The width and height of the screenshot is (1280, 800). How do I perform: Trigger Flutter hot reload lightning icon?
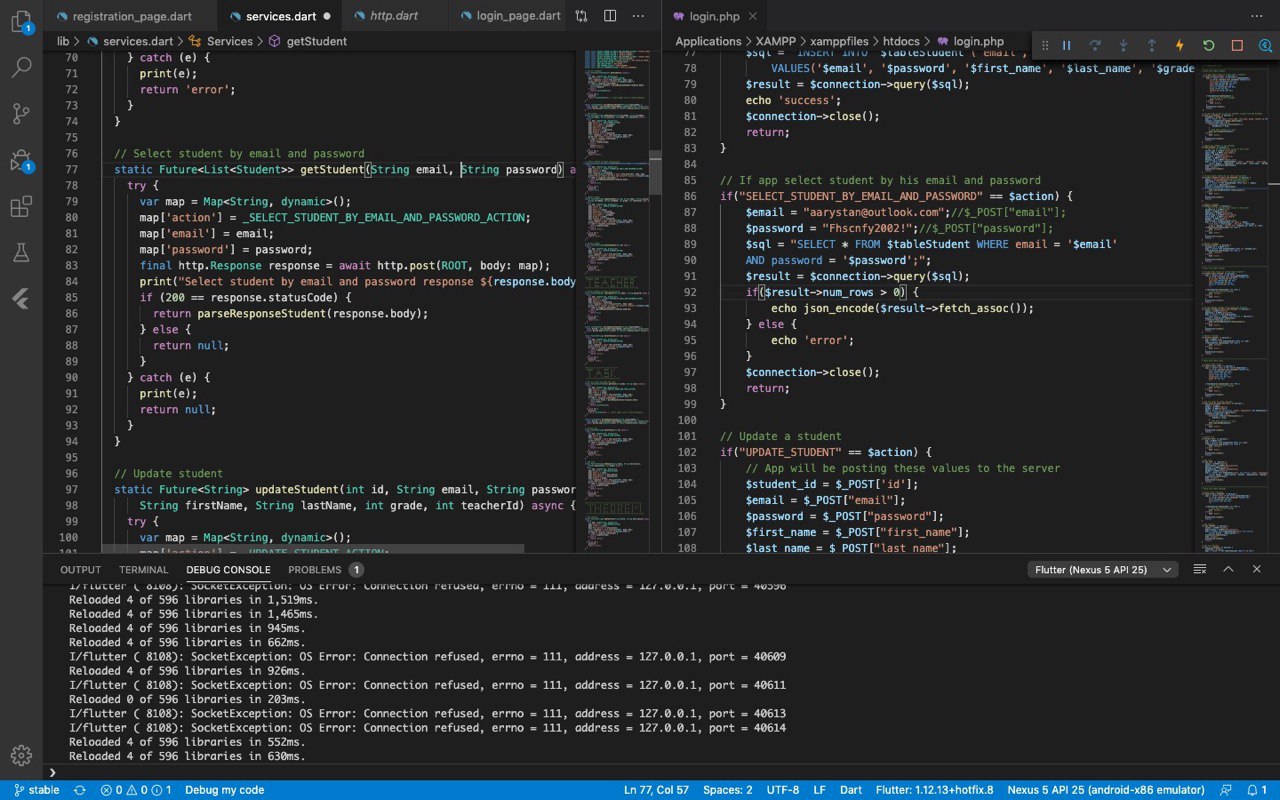pyautogui.click(x=1179, y=45)
